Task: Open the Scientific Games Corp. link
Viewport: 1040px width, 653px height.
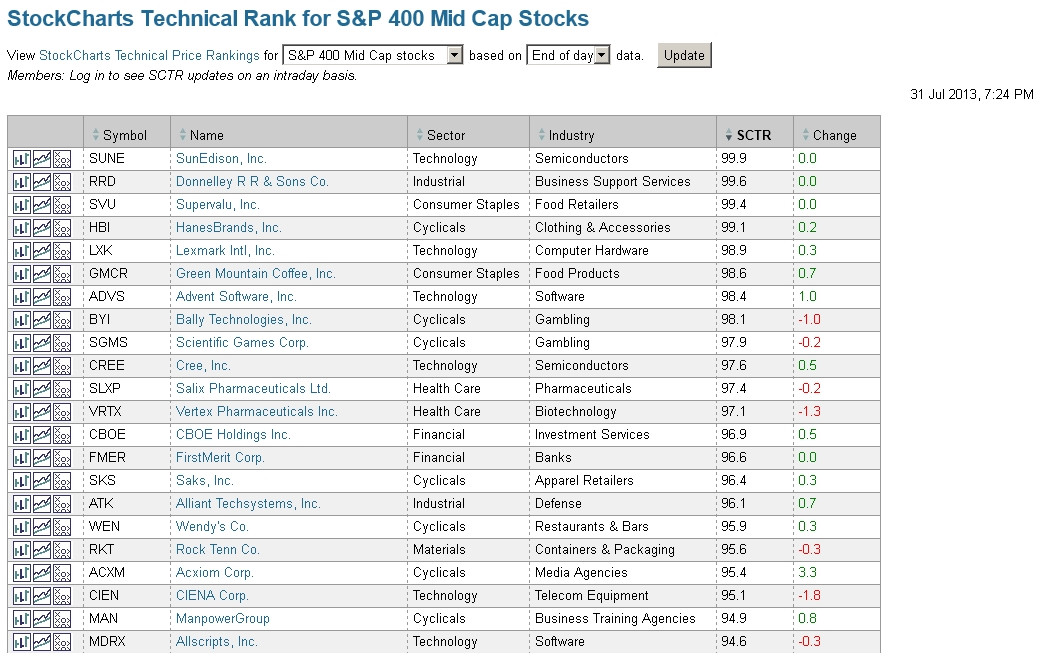Action: pos(242,343)
